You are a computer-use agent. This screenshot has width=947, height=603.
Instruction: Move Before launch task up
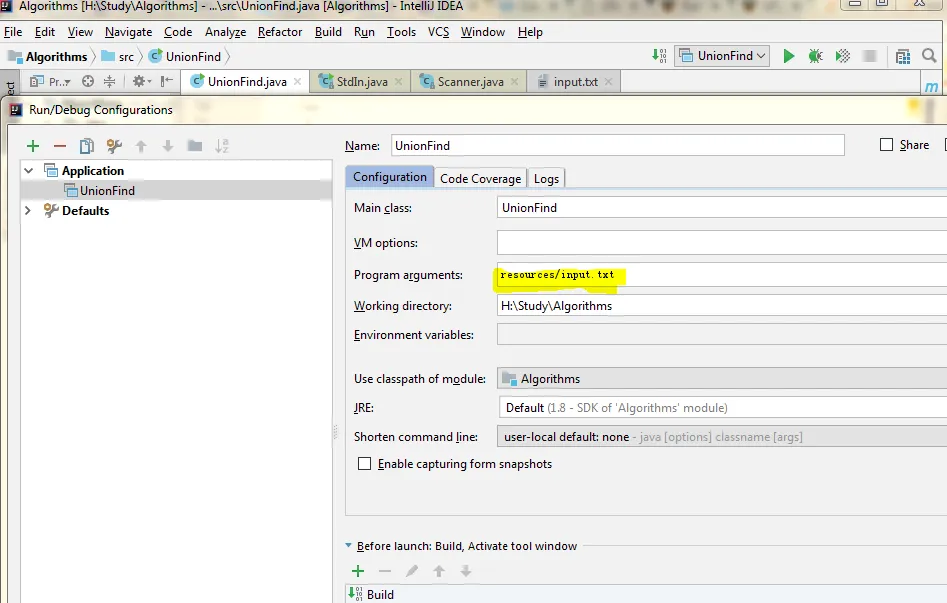439,571
